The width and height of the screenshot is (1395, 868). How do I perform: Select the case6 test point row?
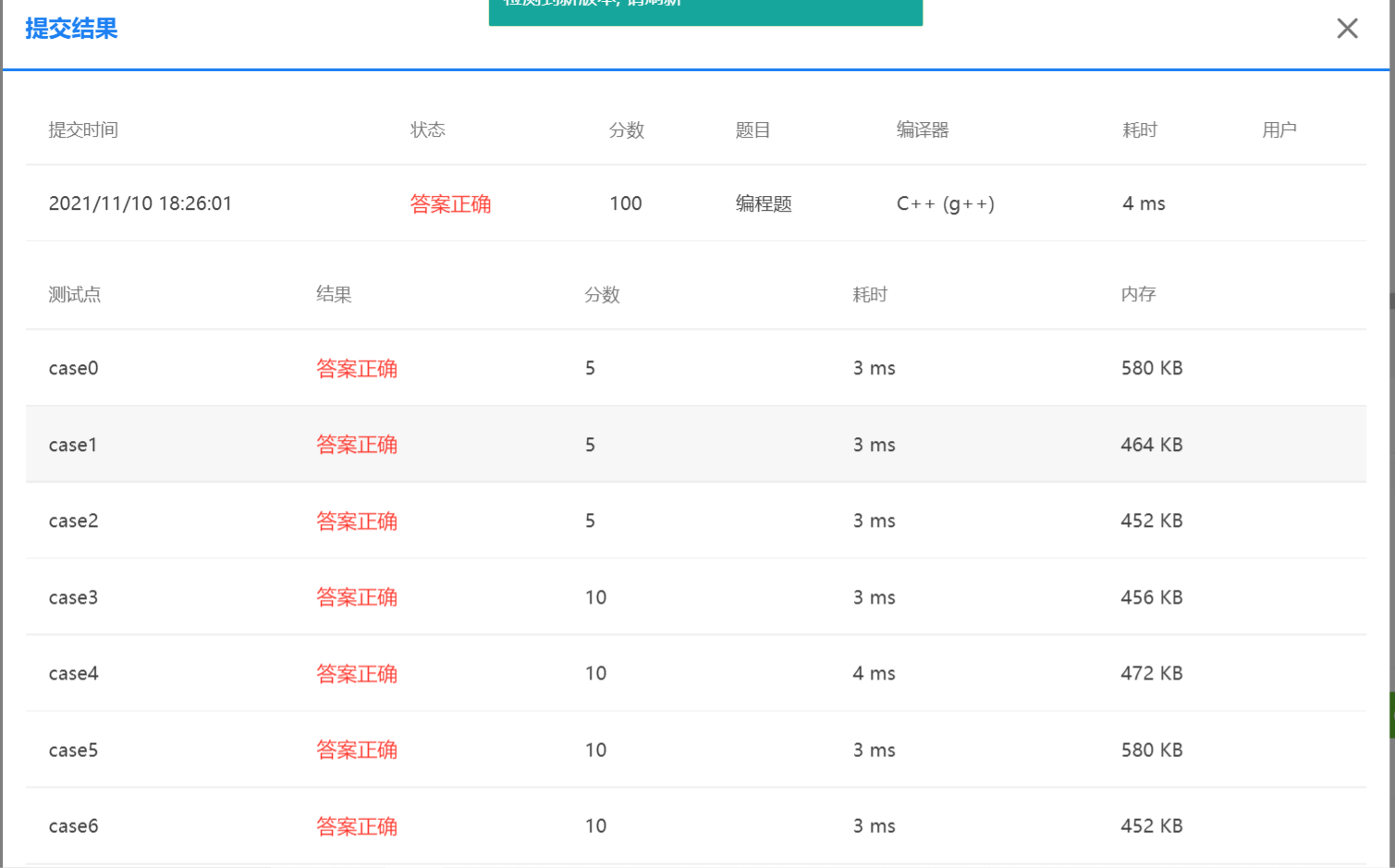pos(73,825)
